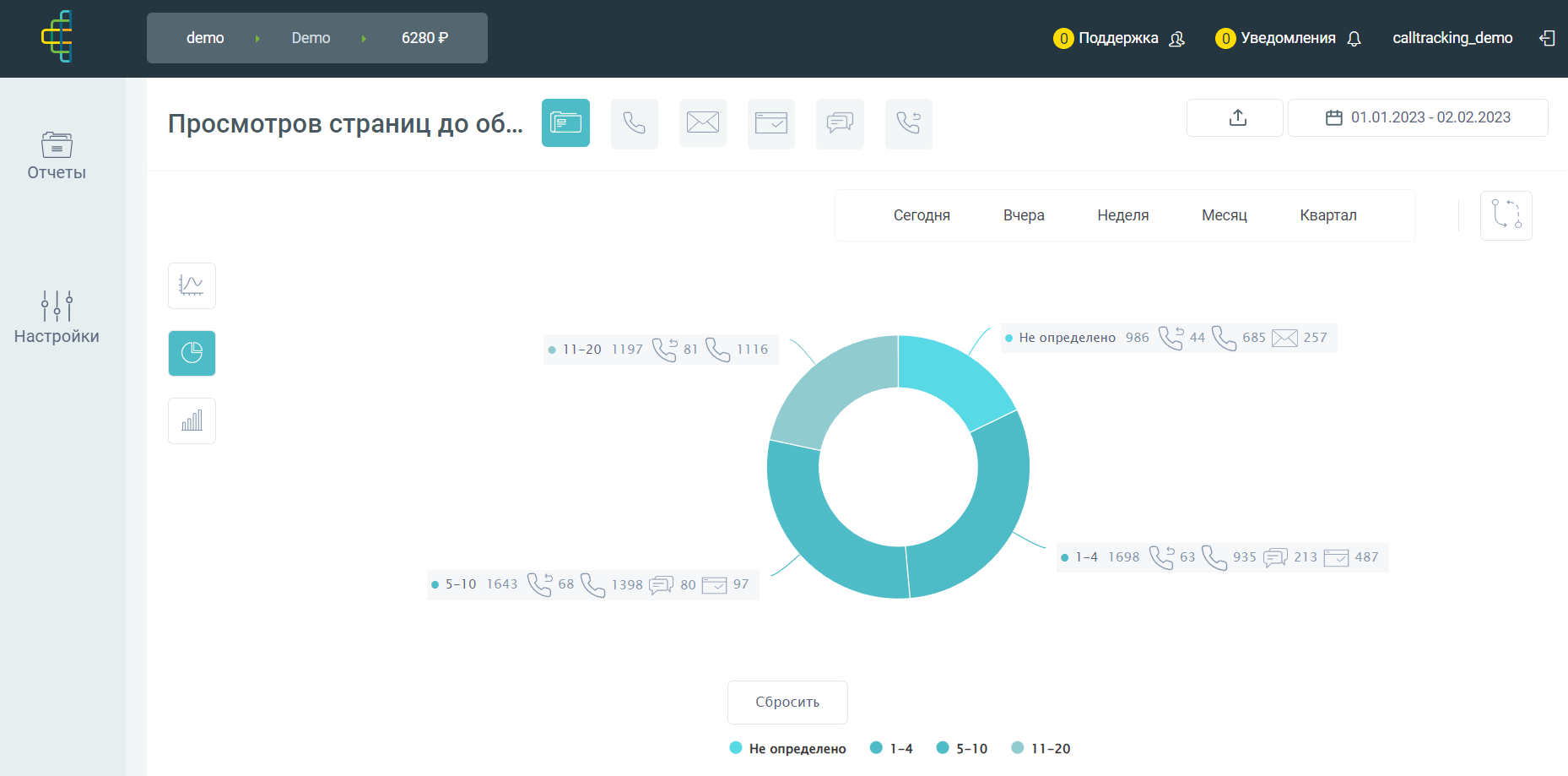
Task: Click the Поддержка support link
Action: 1118,38
